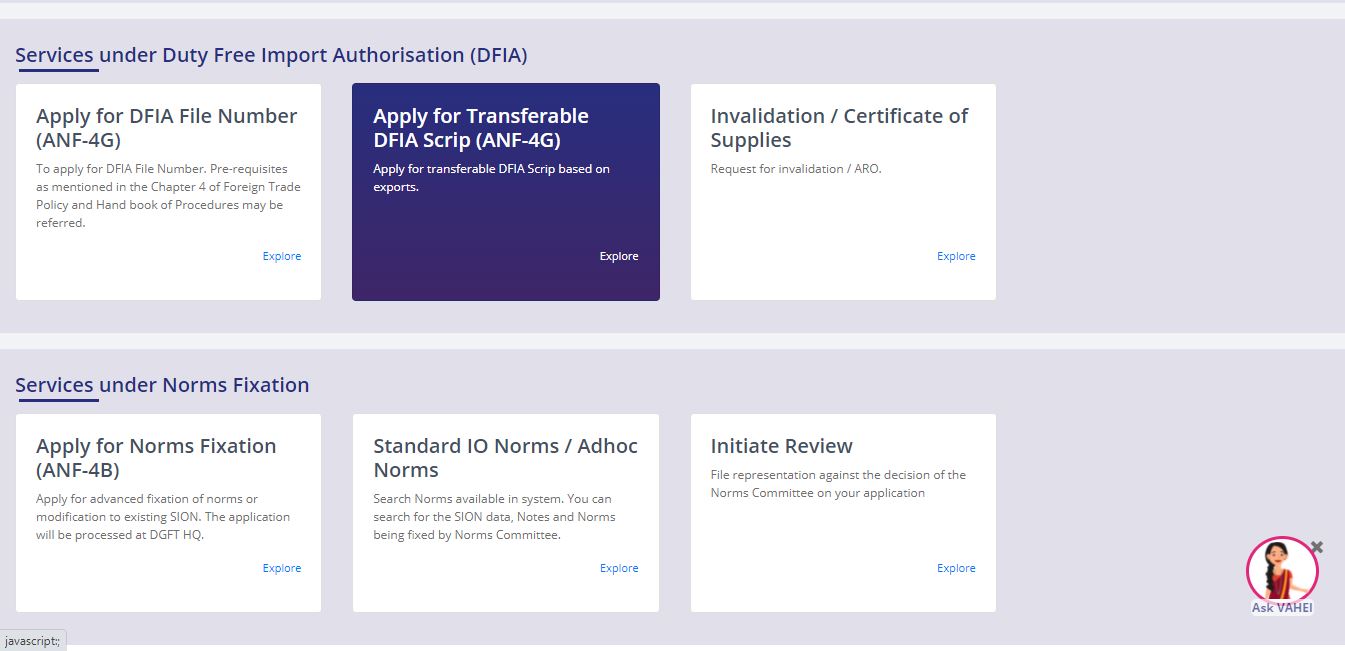This screenshot has height=651, width=1345.
Task: Select the Initiate Review card
Action: [843, 512]
